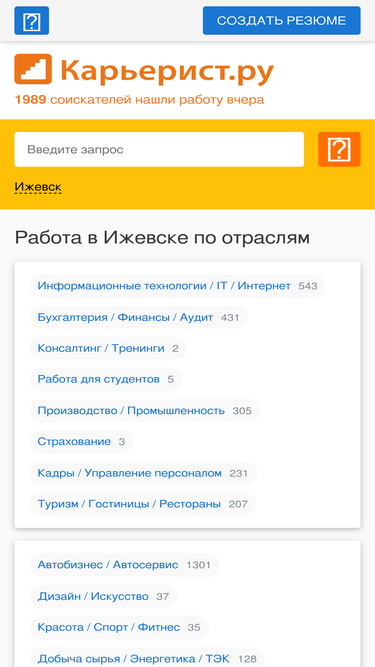Click the СОЗДАТЬ РЕЗЮМЕ button

click(x=281, y=20)
